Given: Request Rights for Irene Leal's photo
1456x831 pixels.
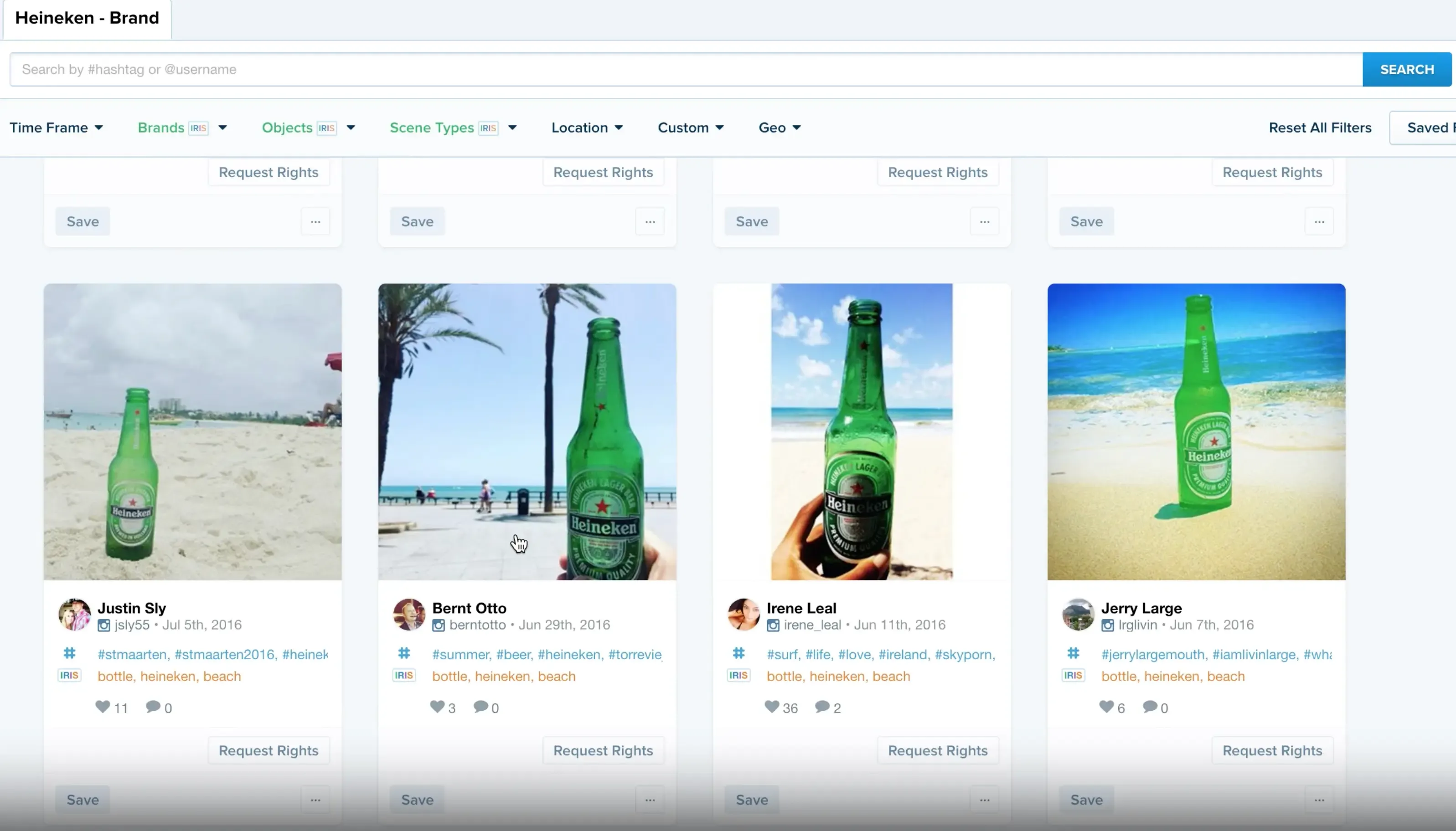Looking at the screenshot, I should [938, 750].
